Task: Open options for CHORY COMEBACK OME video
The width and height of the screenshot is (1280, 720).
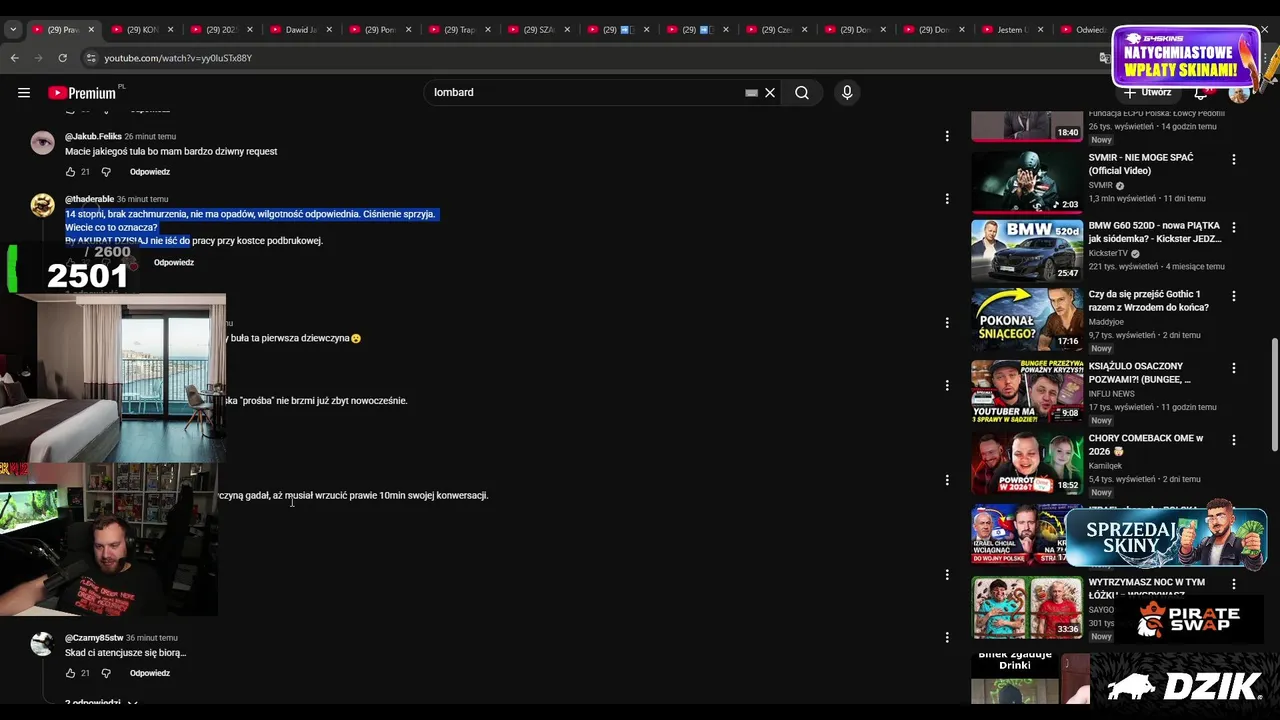Action: coord(1234,440)
